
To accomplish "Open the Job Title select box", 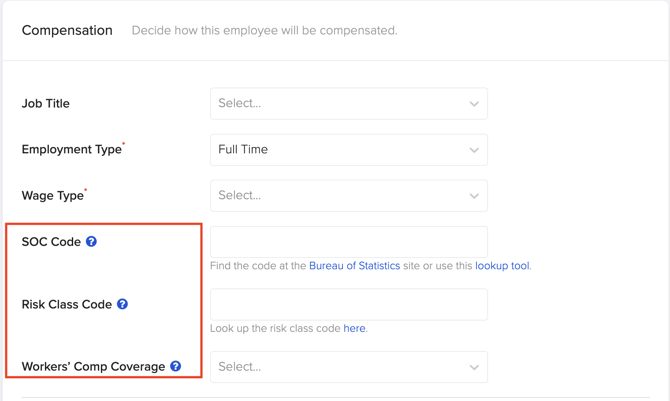I will tap(349, 103).
